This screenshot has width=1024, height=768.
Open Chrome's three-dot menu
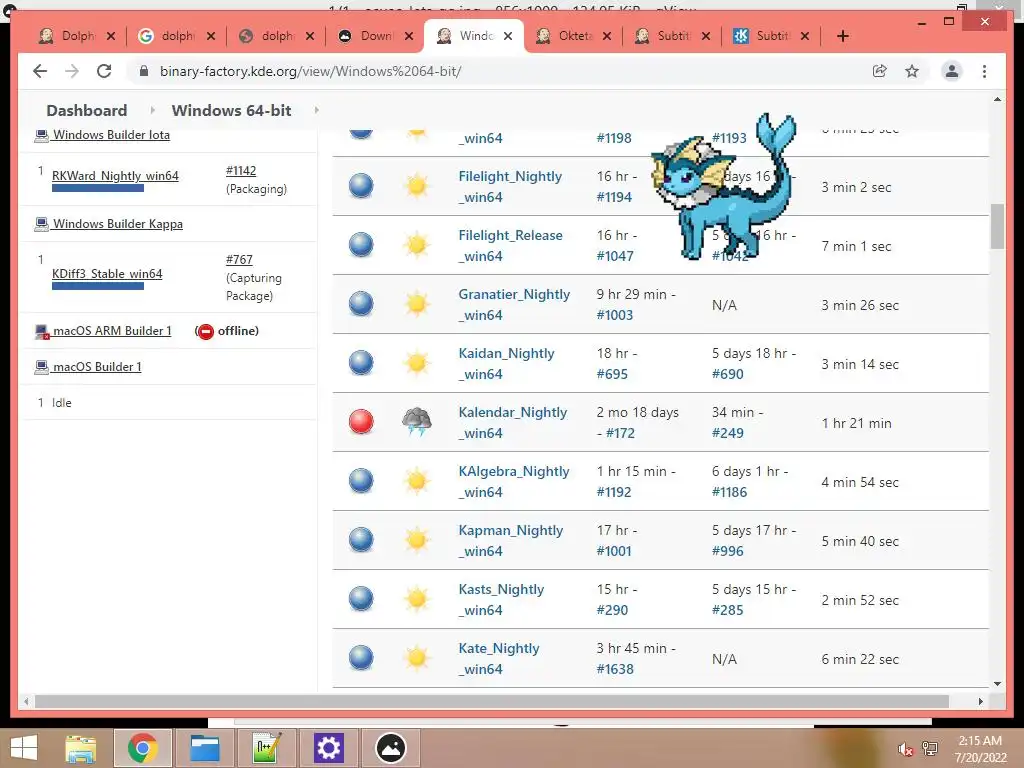coord(984,71)
